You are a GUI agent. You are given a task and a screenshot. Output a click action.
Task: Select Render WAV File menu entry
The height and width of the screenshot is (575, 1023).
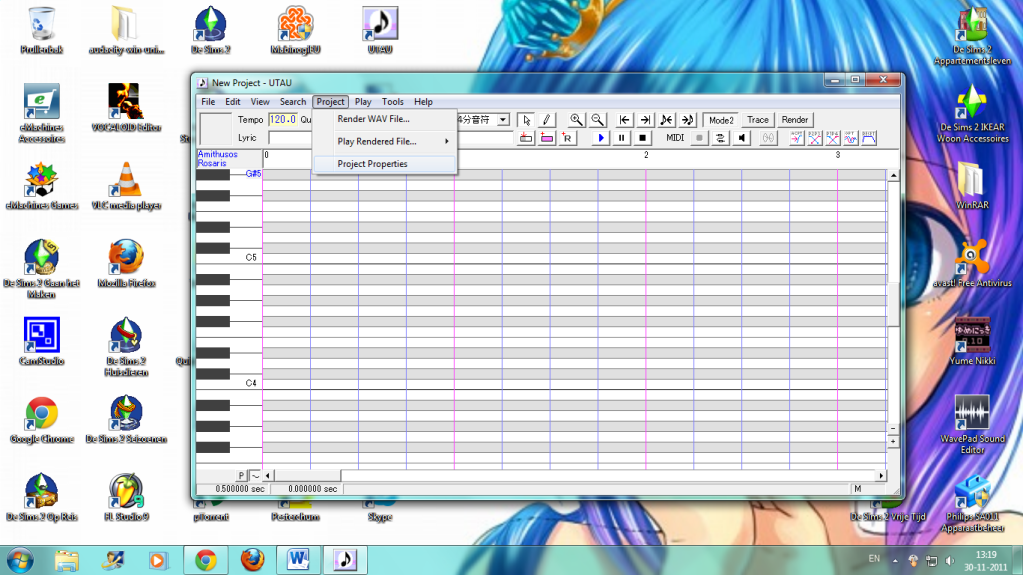(x=373, y=119)
